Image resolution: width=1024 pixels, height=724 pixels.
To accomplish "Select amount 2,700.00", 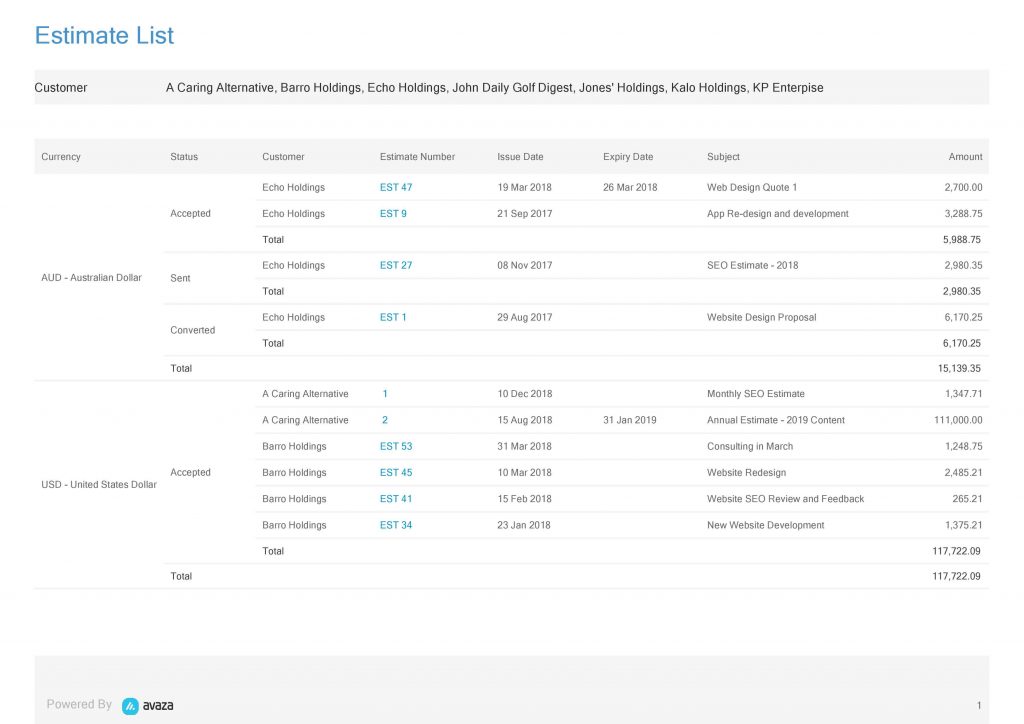I will point(963,187).
